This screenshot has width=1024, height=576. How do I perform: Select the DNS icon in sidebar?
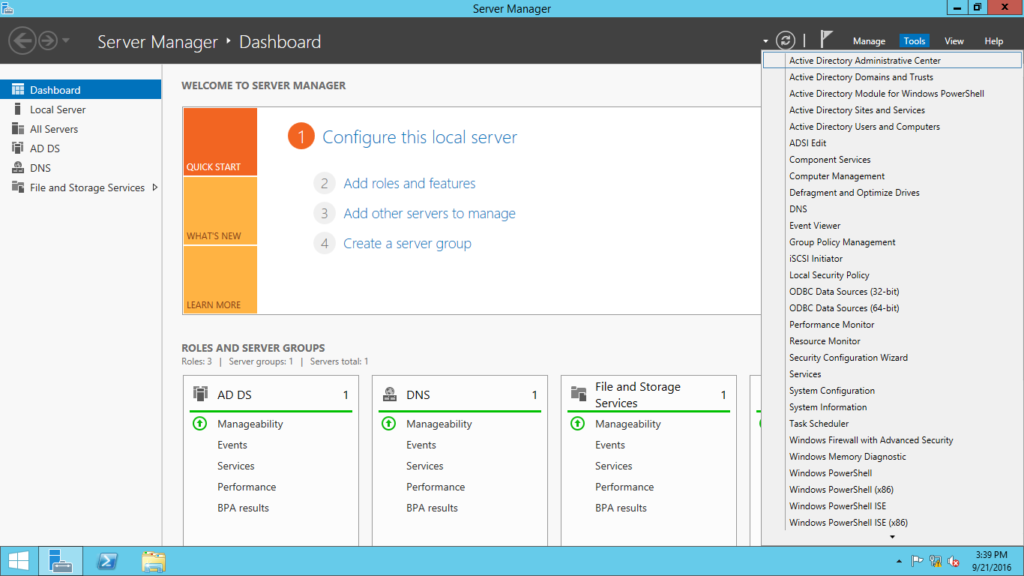coord(18,168)
